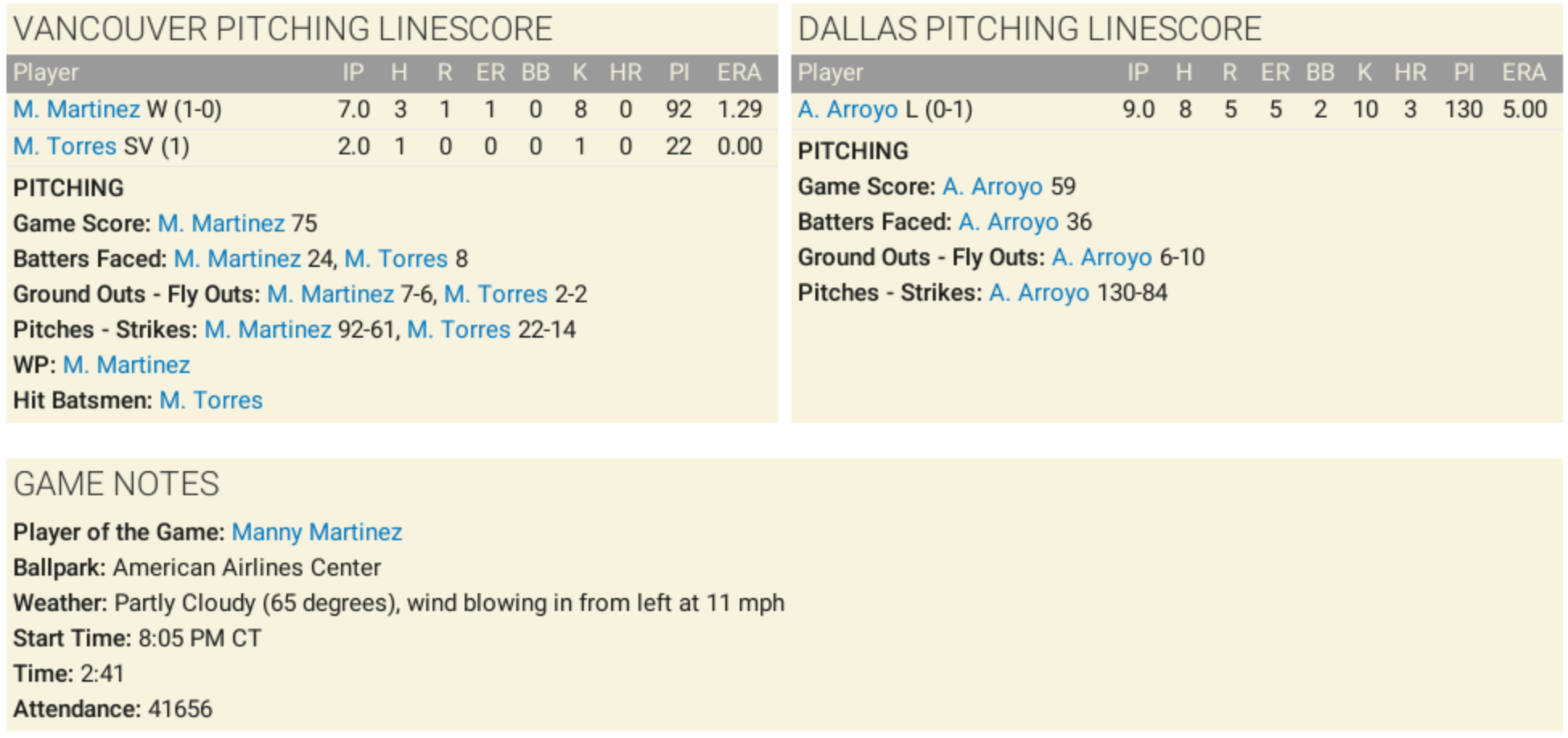Click the IP column header in Dallas table
Image resolution: width=1568 pixels, height=738 pixels.
click(1137, 73)
